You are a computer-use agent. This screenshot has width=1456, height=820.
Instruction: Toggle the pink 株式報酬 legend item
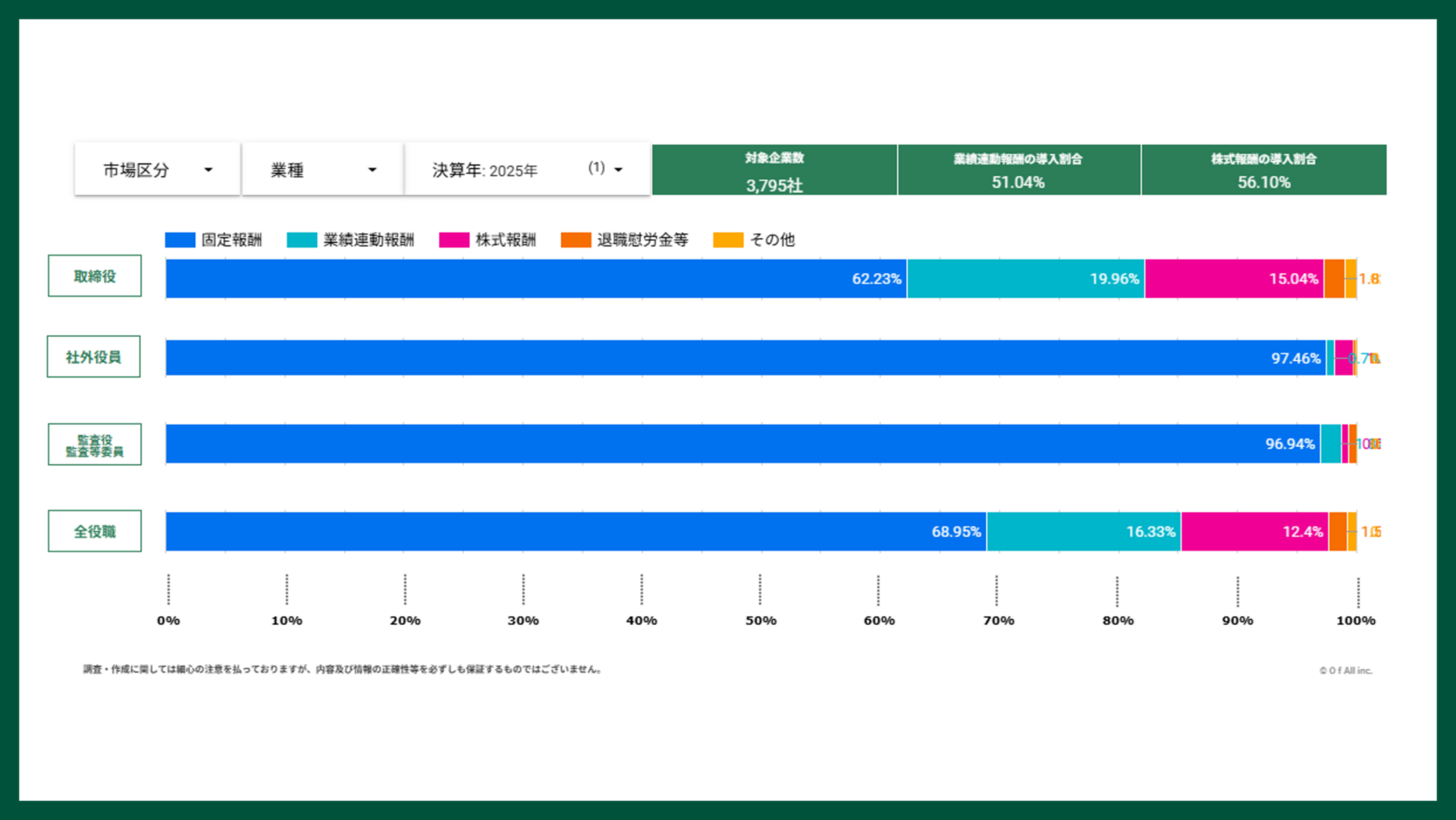point(453,240)
